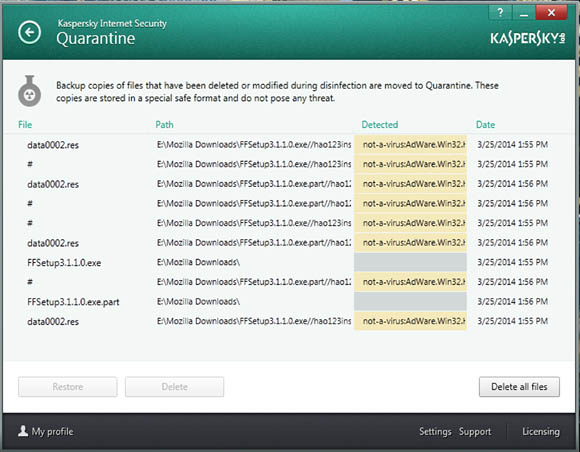This screenshot has width=580, height=452.
Task: Sort quarantine entries by Path header
Action: [x=164, y=125]
